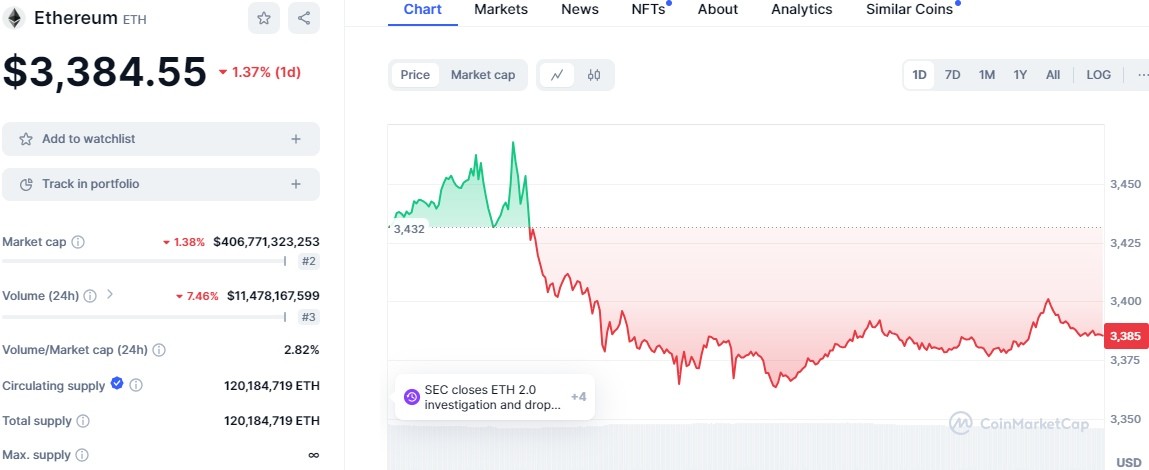Select the 7D time range
This screenshot has width=1149, height=470.
[952, 75]
